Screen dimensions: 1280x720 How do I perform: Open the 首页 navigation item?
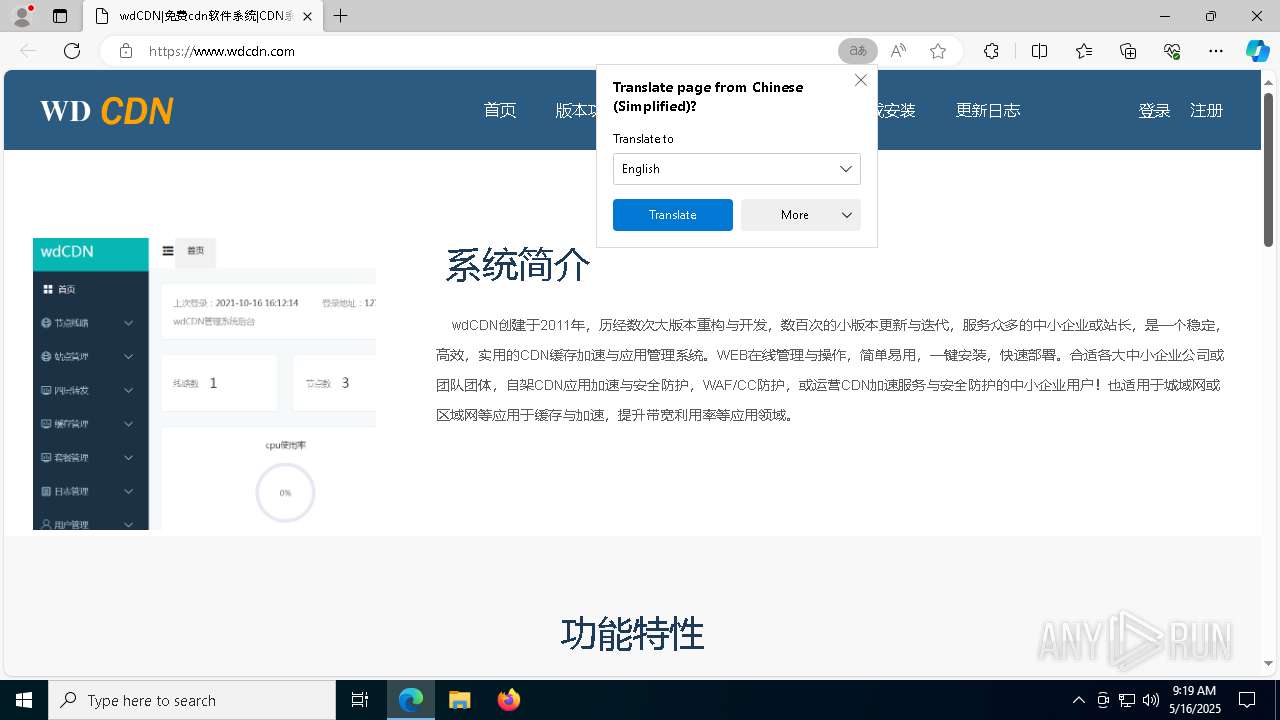click(x=500, y=110)
